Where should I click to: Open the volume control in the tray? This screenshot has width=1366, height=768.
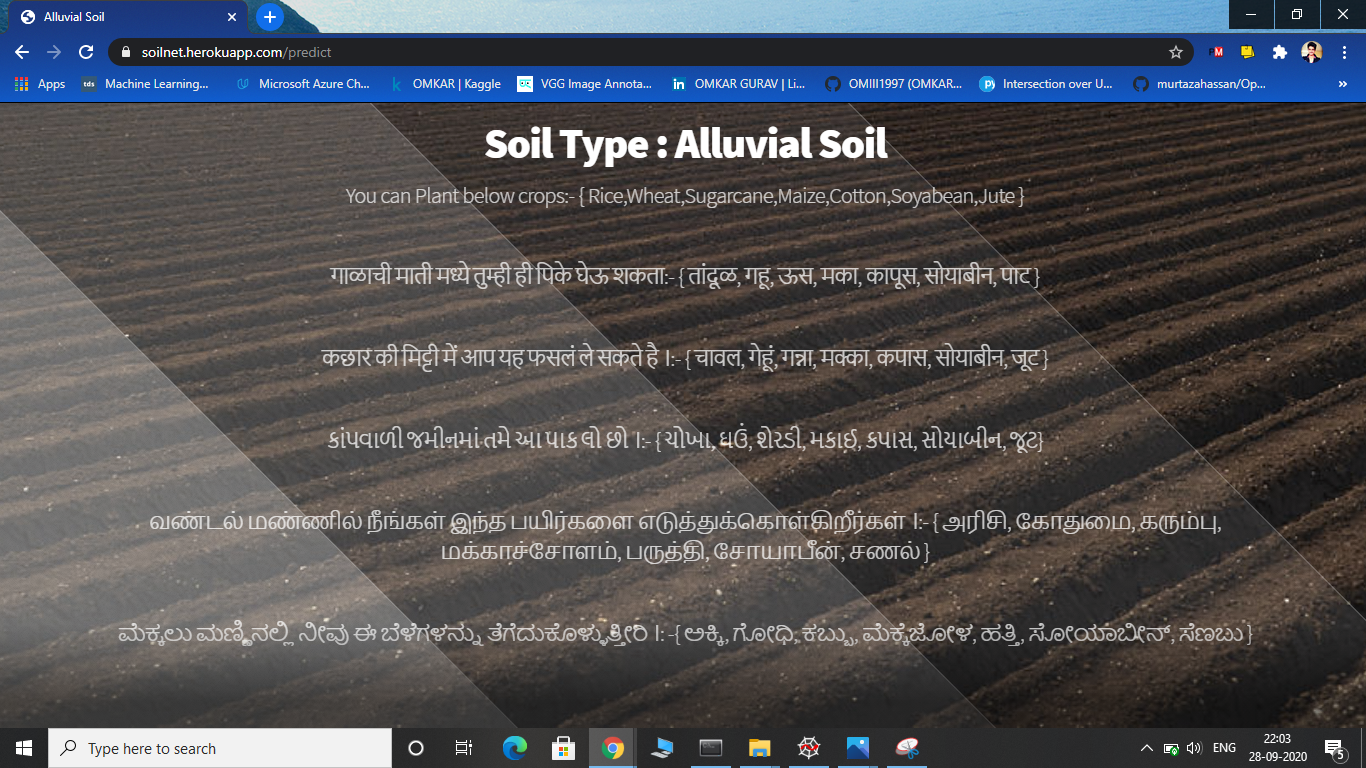[x=1194, y=748]
